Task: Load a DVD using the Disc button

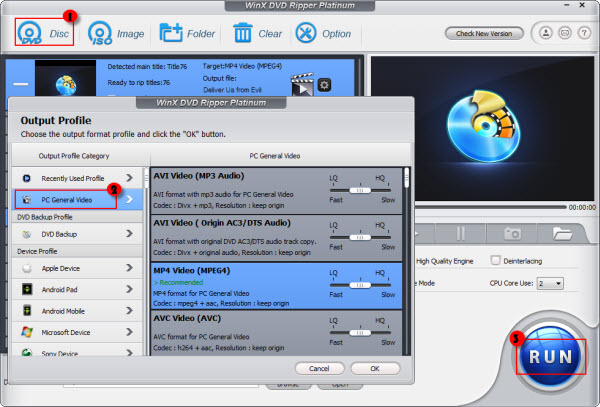Action: point(44,33)
